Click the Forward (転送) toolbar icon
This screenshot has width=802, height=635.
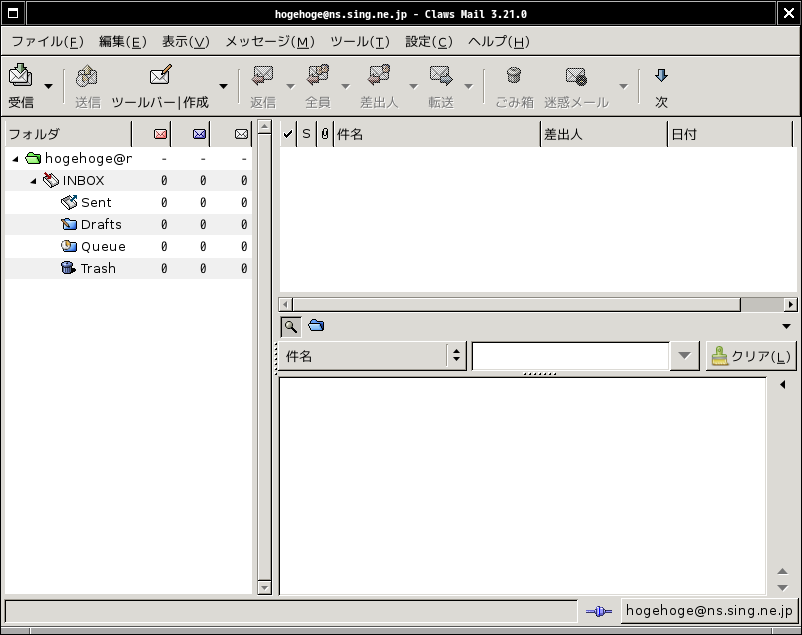(x=441, y=76)
